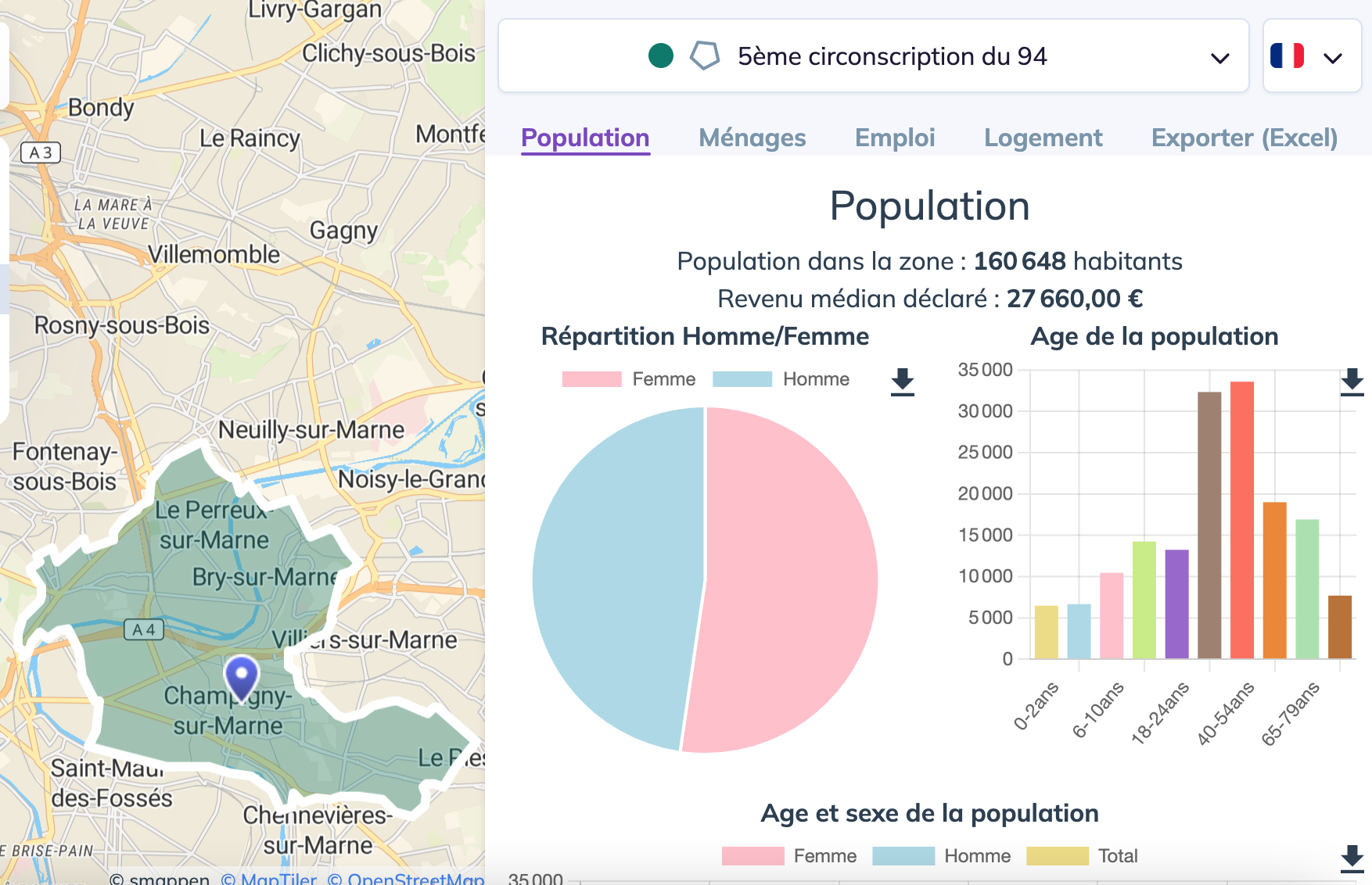Image resolution: width=1372 pixels, height=885 pixels.
Task: Toggle Femme legend in pie chart
Action: pyautogui.click(x=629, y=379)
